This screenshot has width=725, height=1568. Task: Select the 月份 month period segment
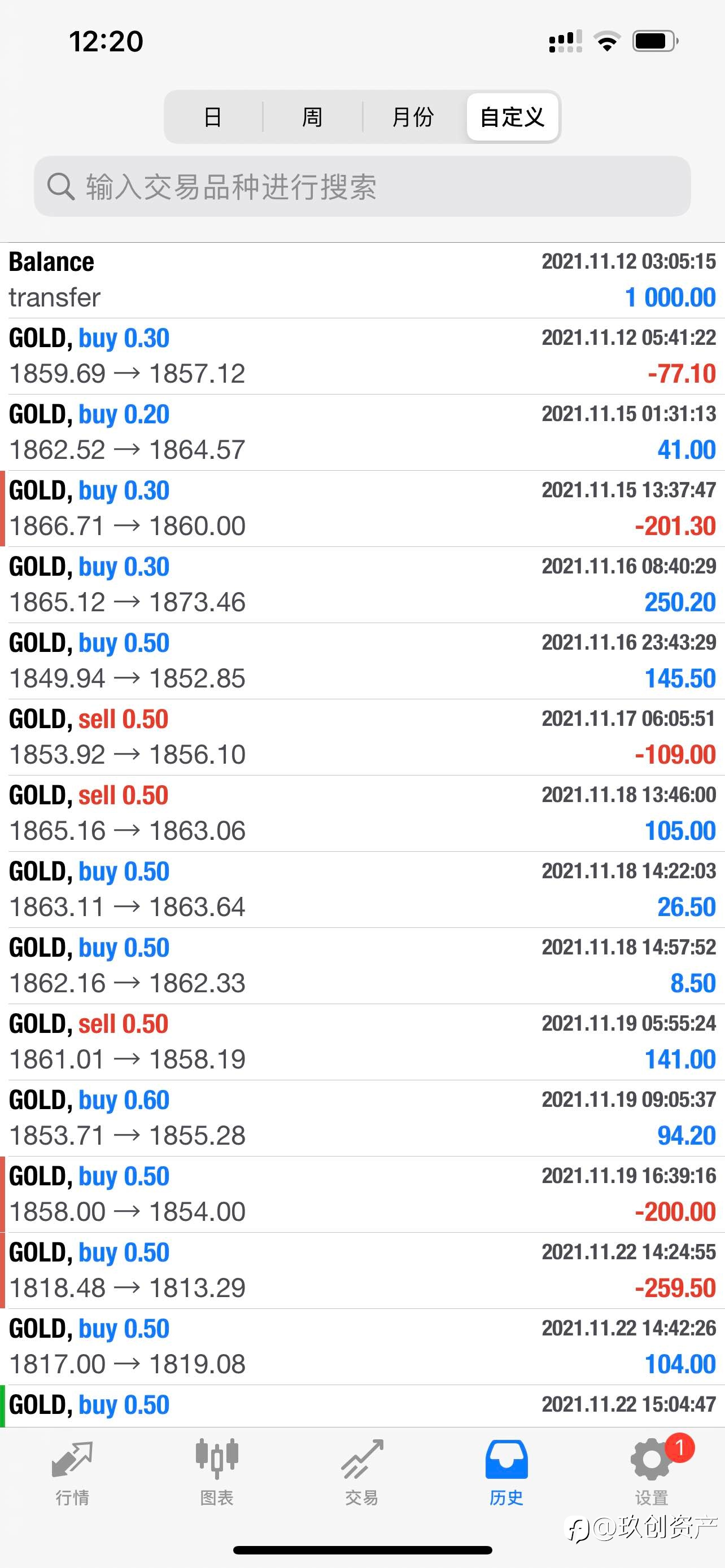click(413, 117)
